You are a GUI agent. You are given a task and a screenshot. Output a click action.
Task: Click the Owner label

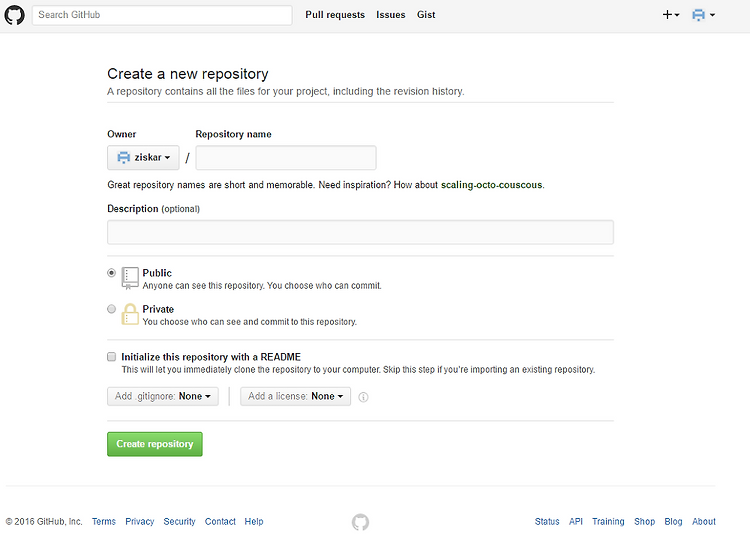(x=121, y=134)
